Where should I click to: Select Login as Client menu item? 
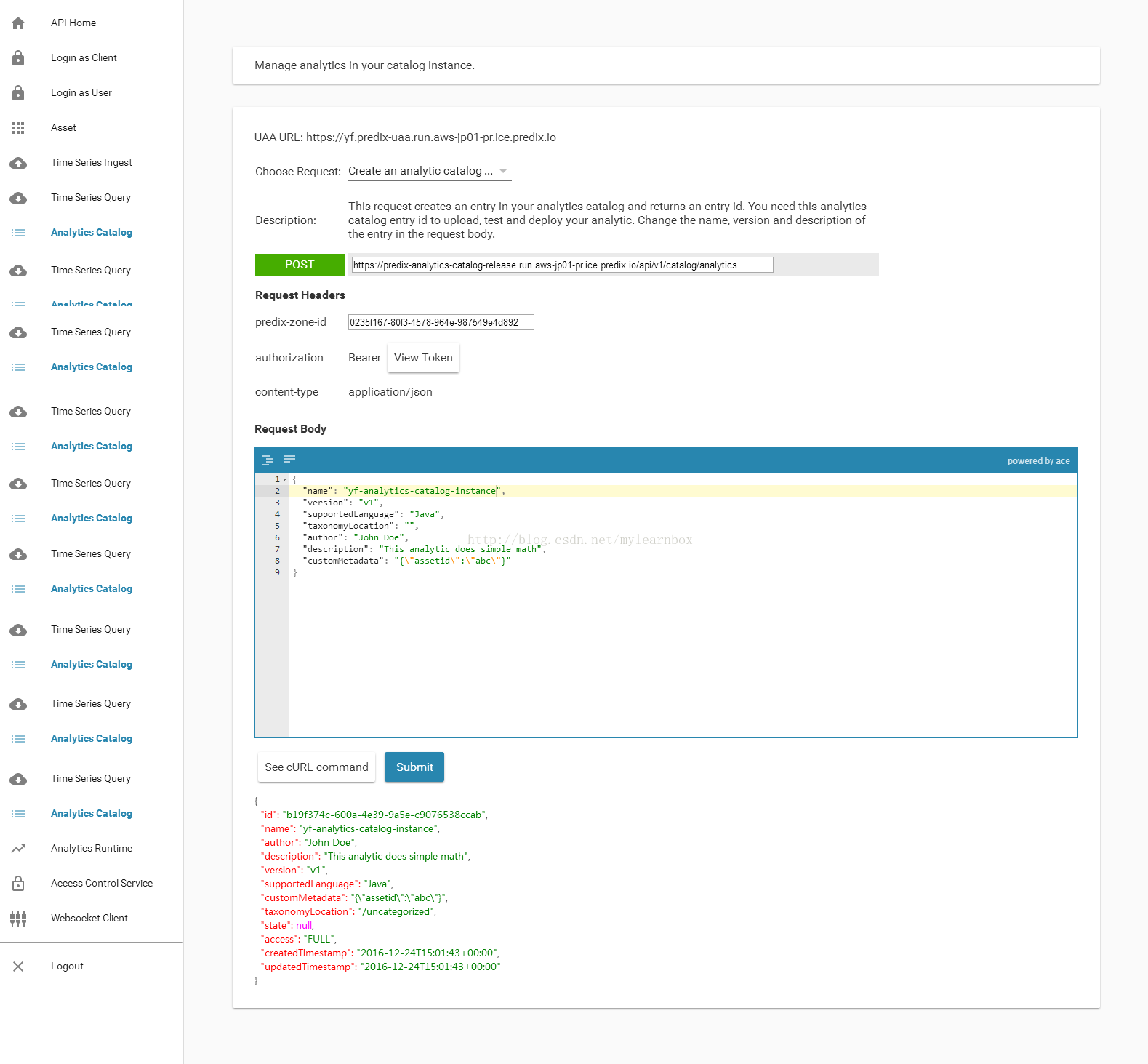tap(84, 58)
